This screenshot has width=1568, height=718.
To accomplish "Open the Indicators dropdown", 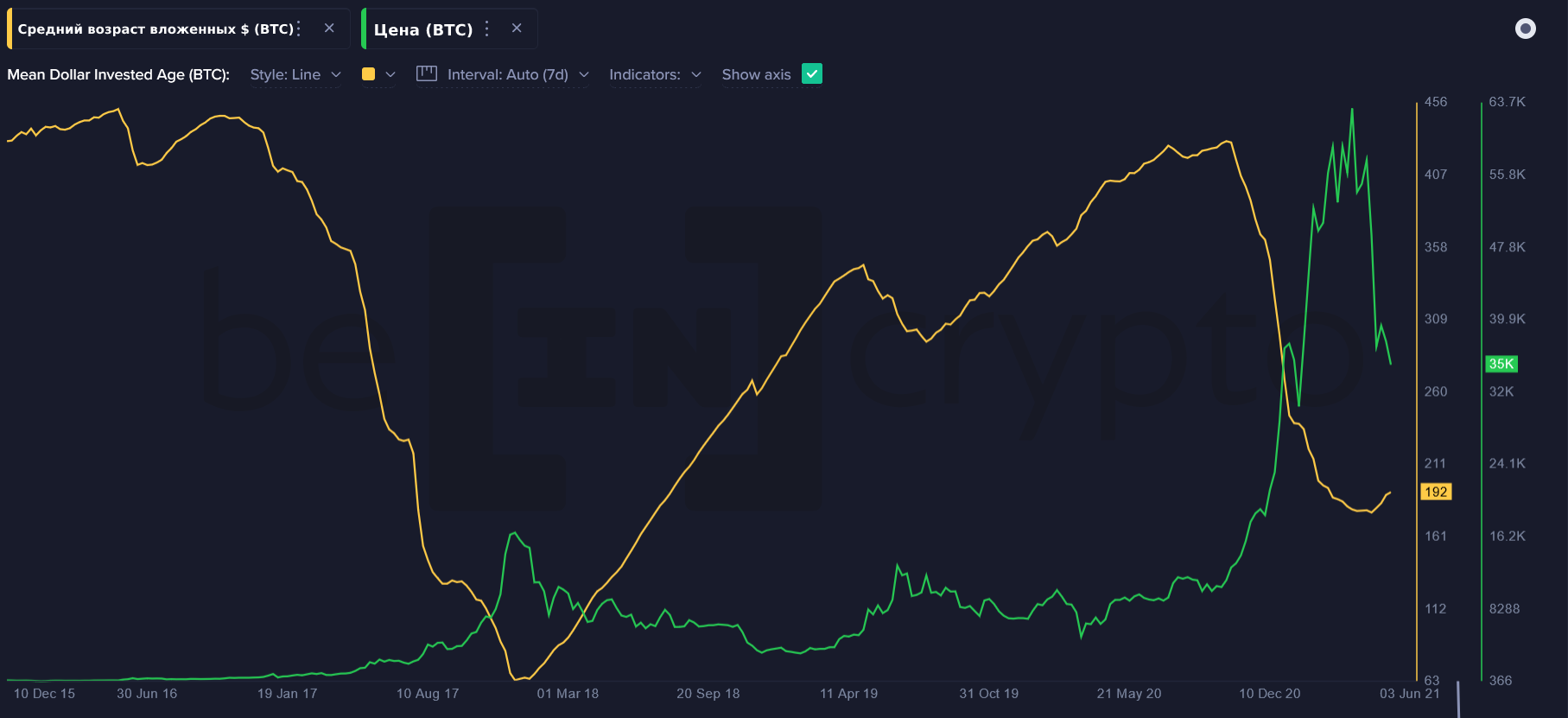I will (655, 74).
